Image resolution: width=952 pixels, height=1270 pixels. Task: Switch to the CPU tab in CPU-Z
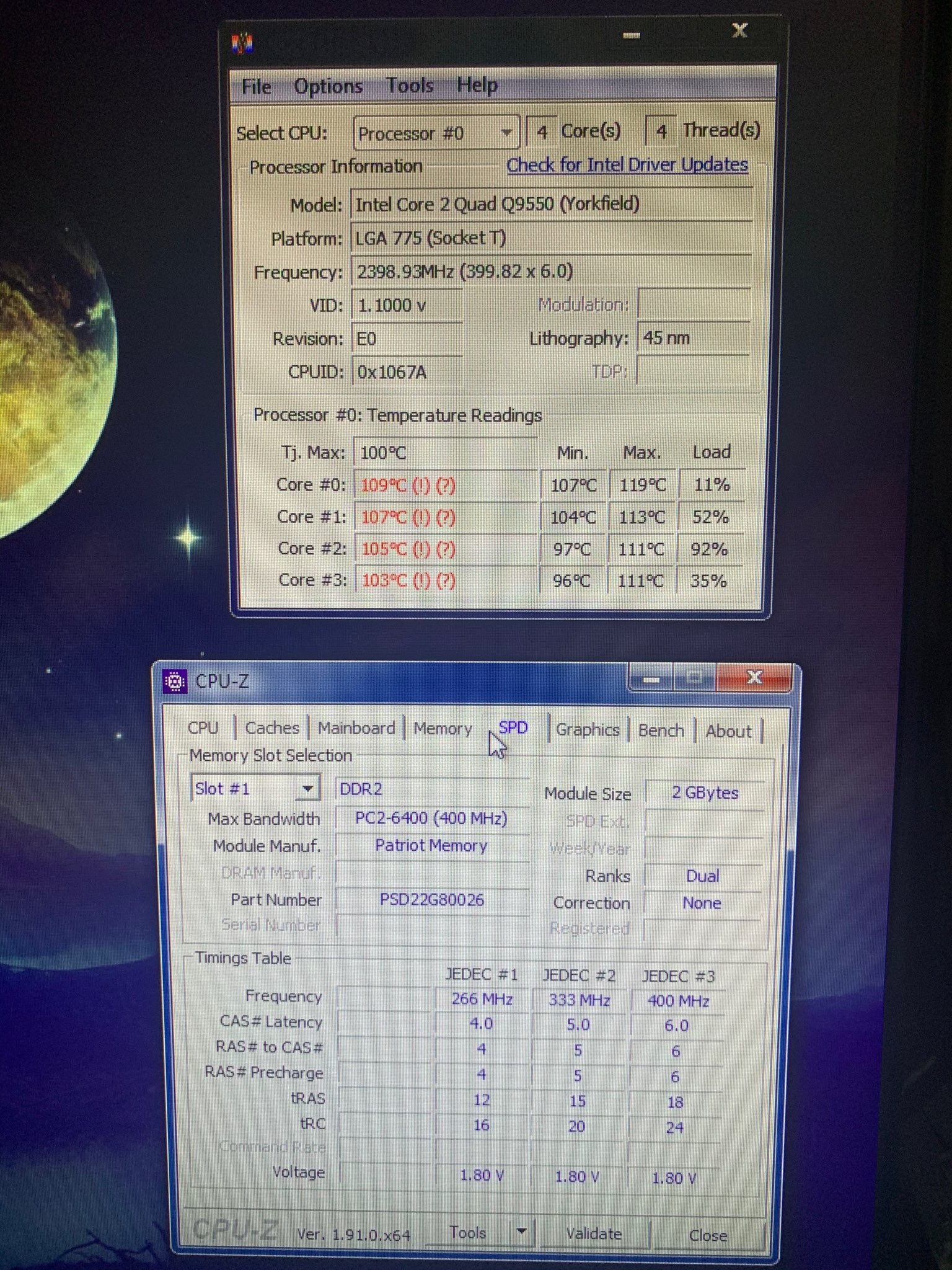203,727
